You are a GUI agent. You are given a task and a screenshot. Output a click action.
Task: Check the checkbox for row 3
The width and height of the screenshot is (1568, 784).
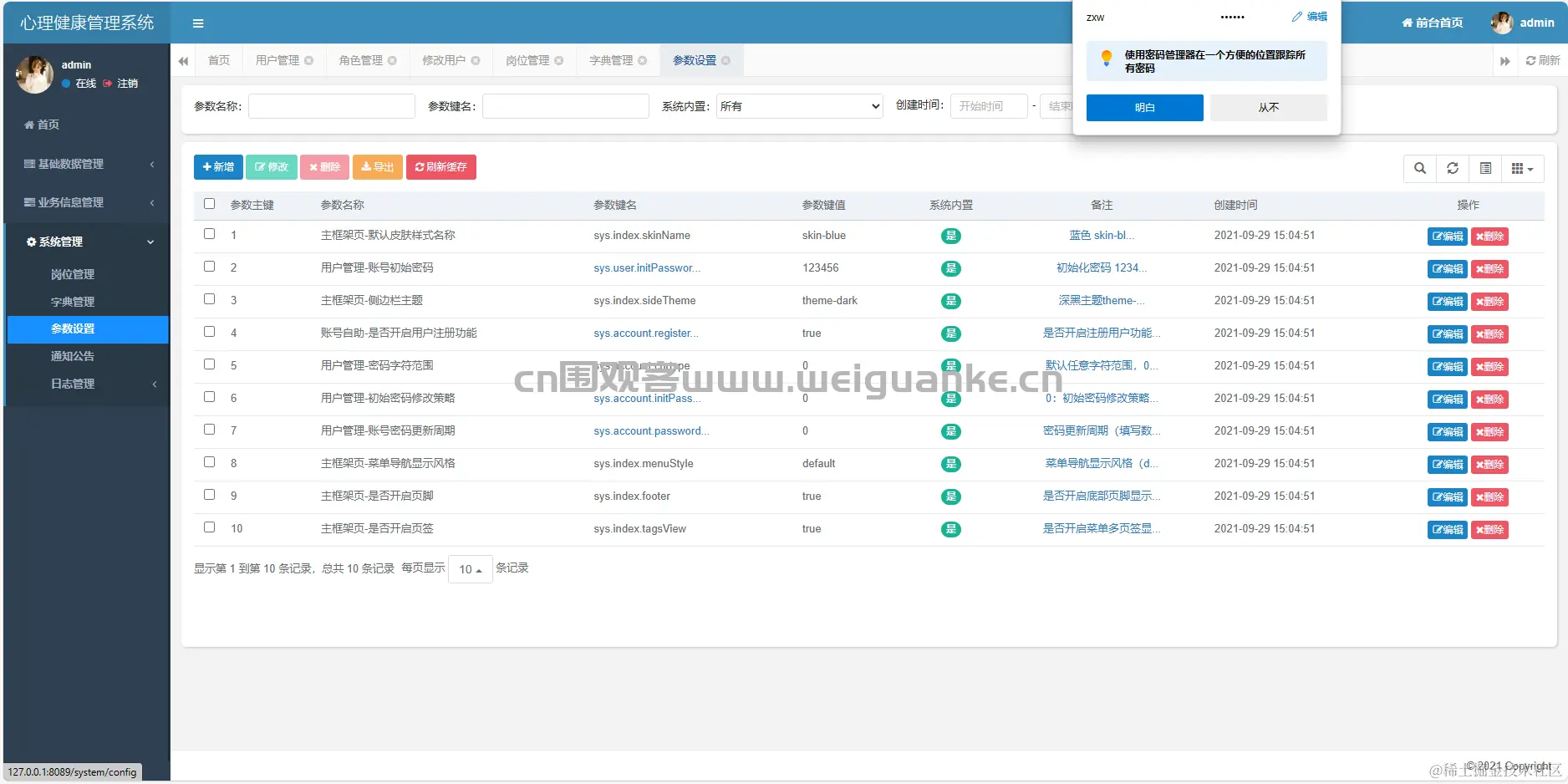210,299
